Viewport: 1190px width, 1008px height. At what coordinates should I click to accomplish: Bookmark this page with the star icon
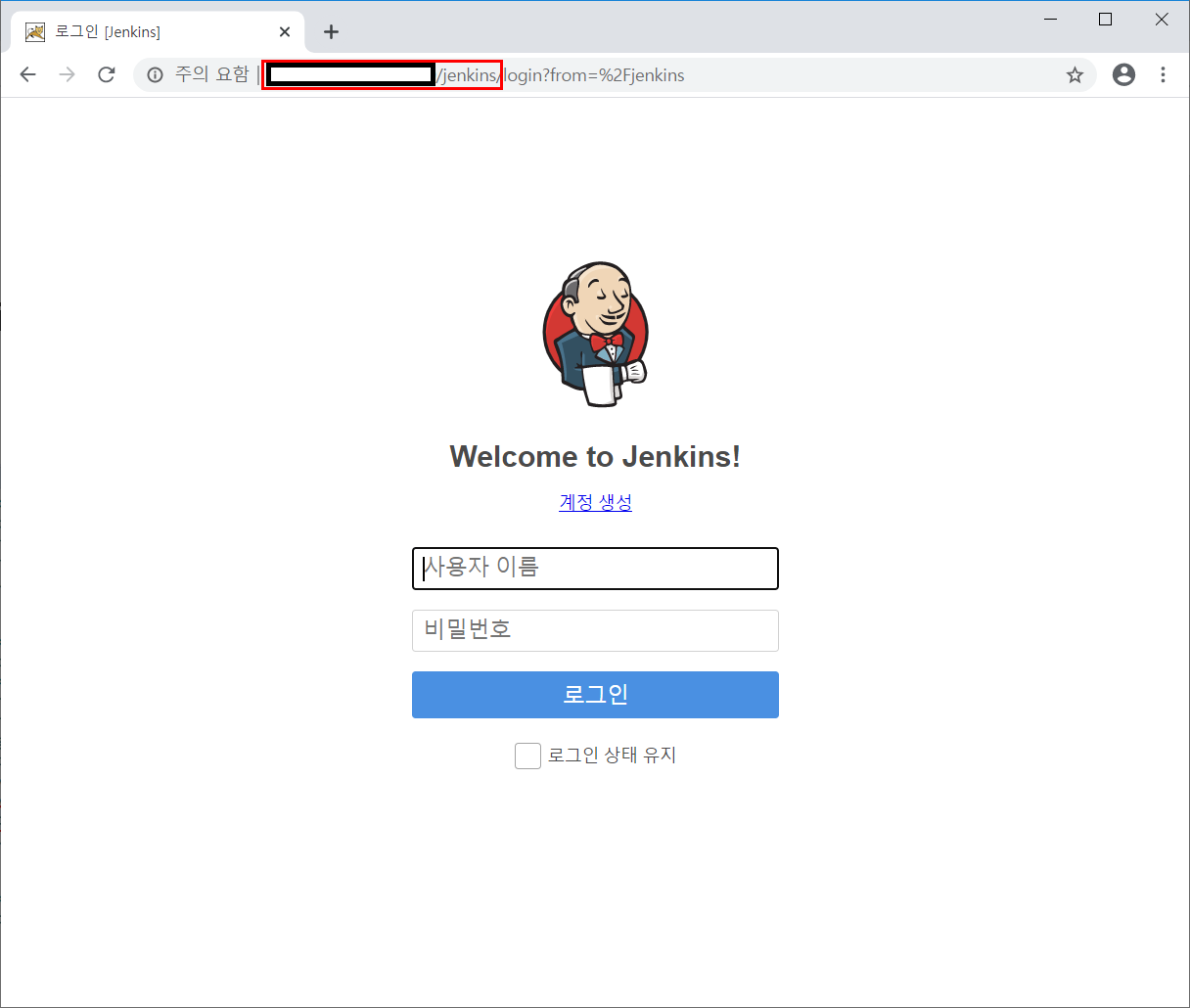1075,75
